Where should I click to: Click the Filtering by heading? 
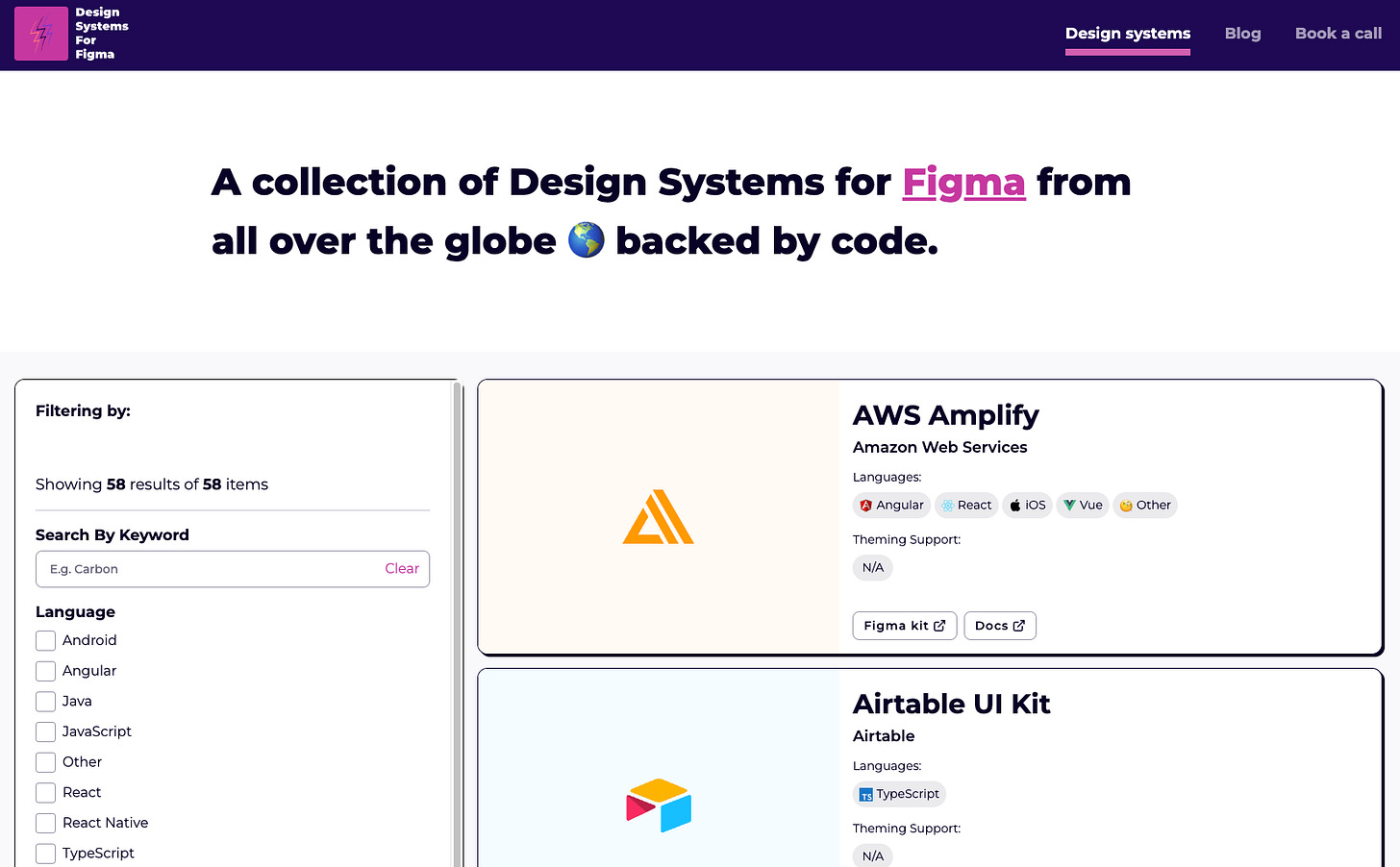point(83,410)
